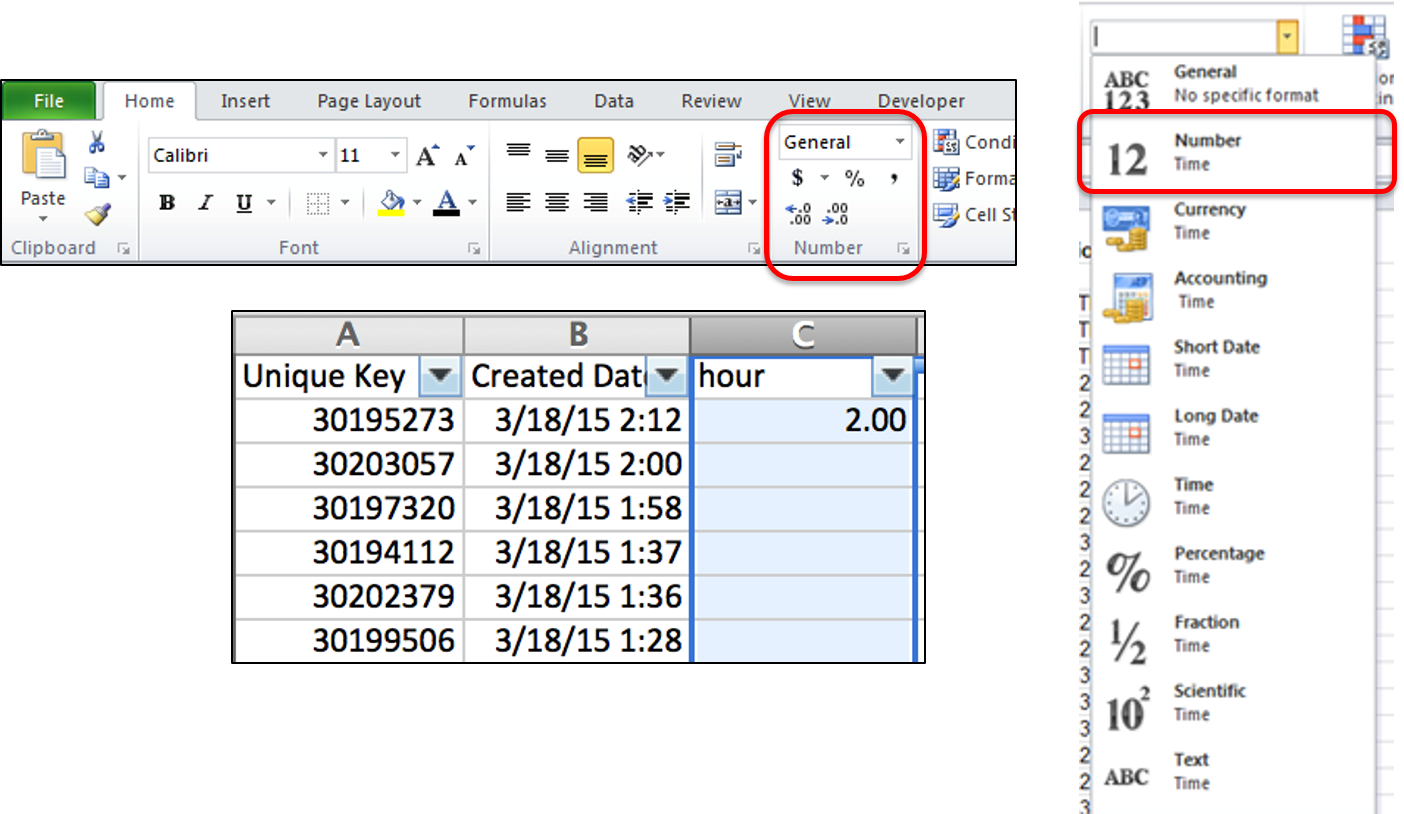The height and width of the screenshot is (814, 1404).
Task: Toggle Italic formatting
Action: [x=205, y=203]
